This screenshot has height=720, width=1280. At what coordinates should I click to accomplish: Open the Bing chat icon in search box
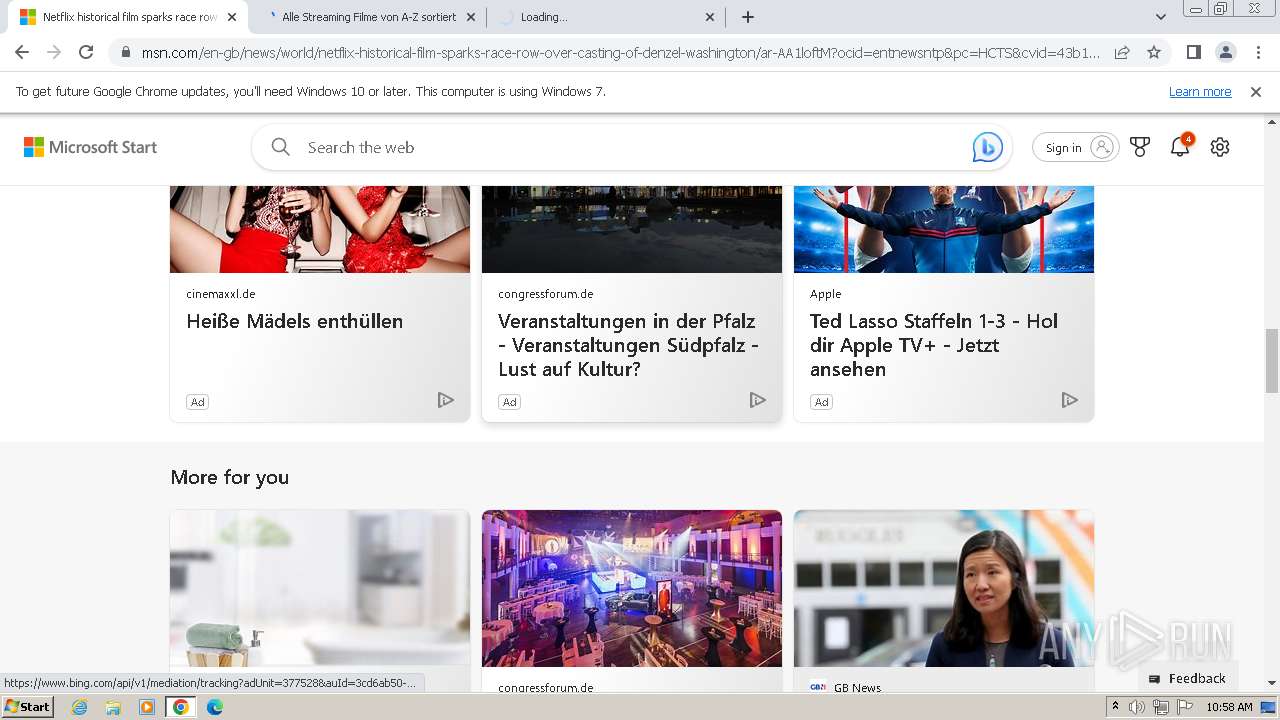tap(988, 147)
